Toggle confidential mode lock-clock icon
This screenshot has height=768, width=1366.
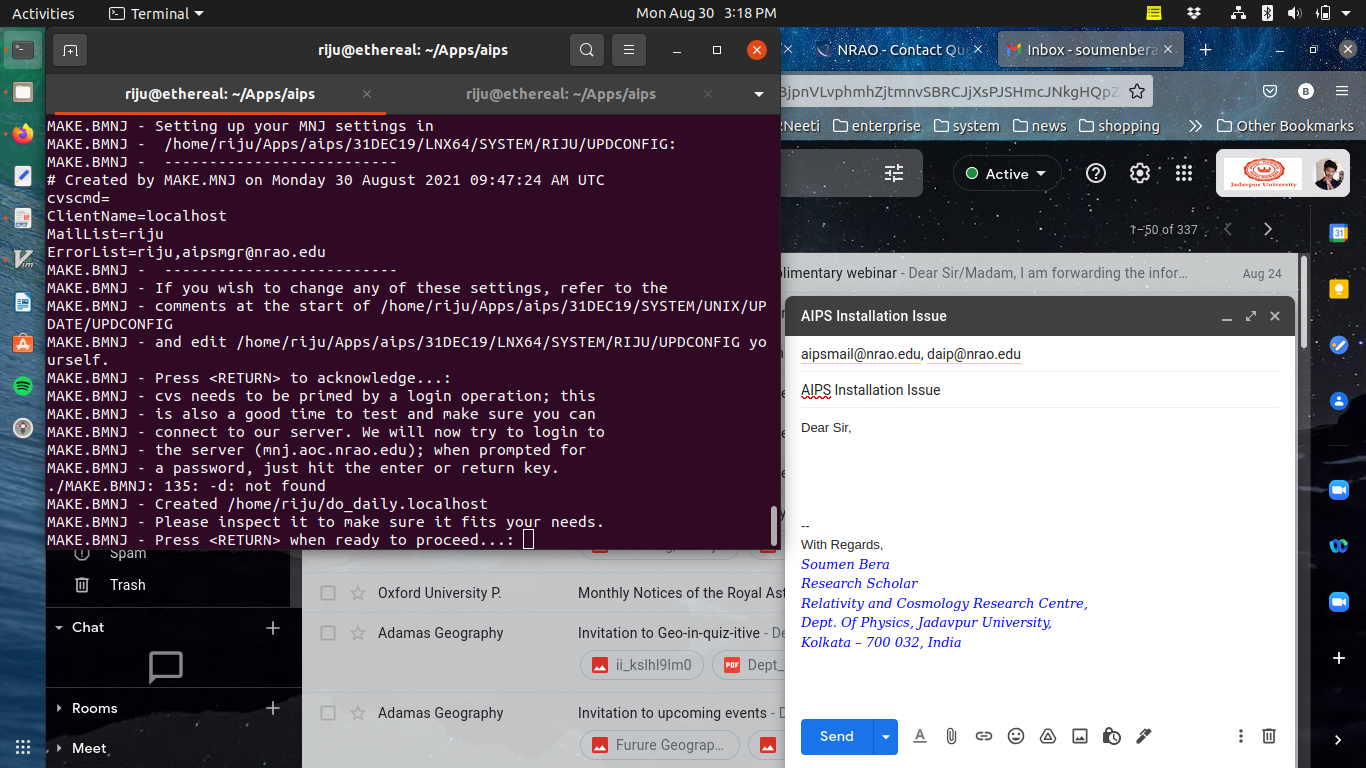pos(1111,736)
